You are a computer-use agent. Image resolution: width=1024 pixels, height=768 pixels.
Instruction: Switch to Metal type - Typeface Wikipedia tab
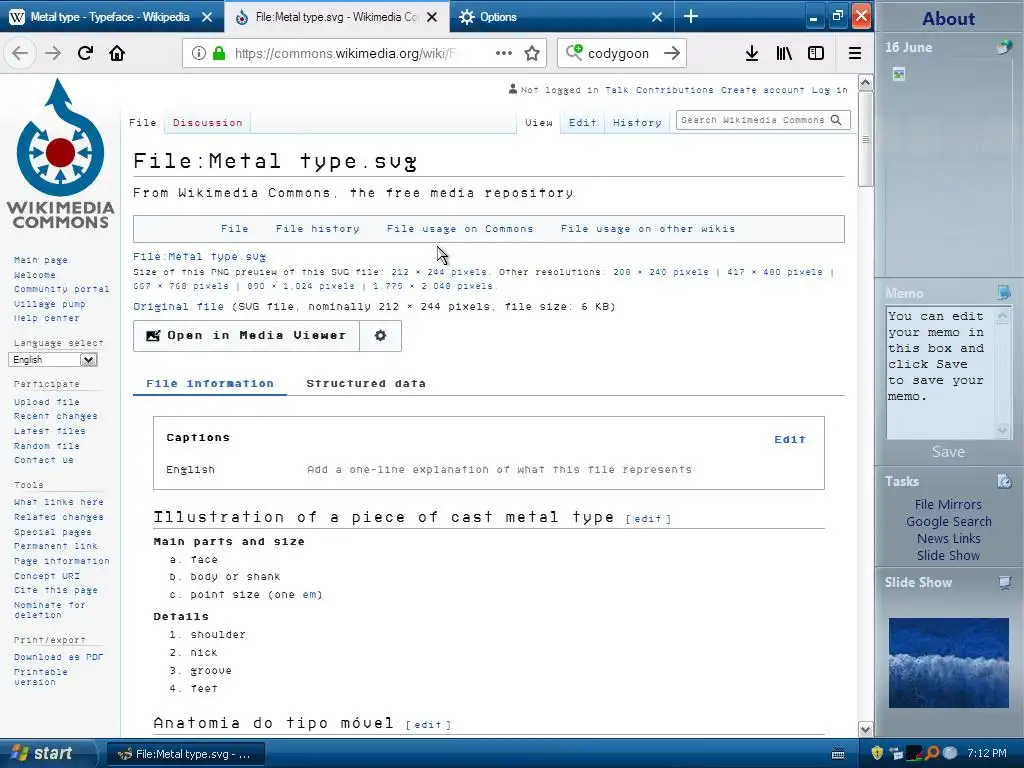[112, 16]
